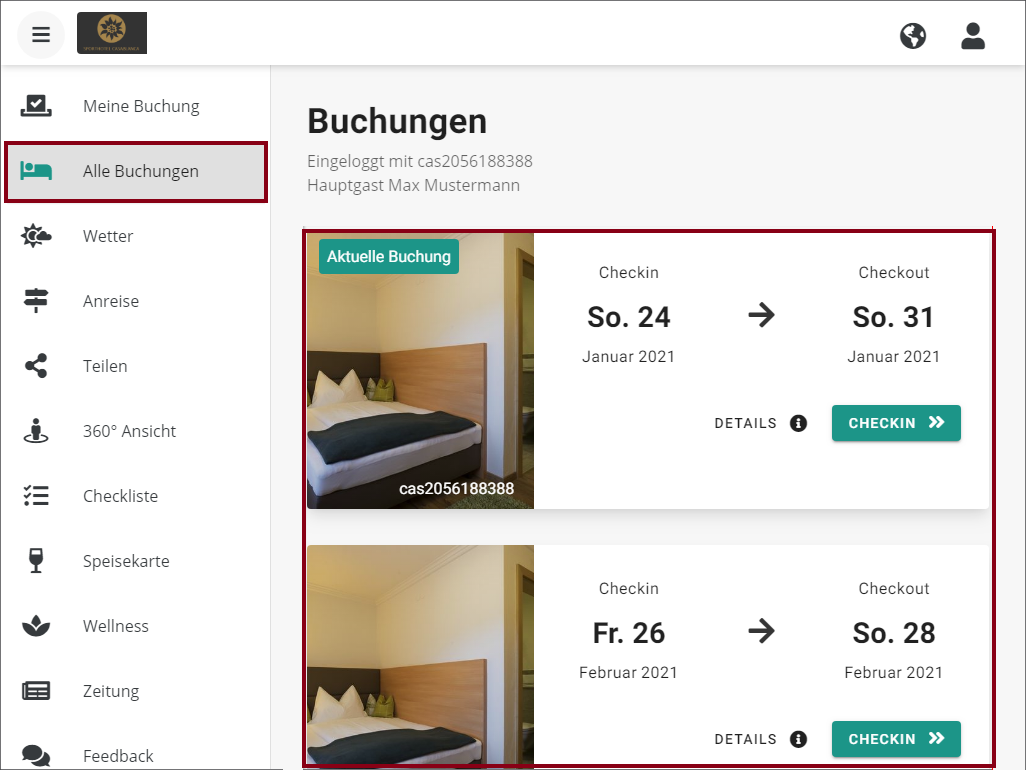Click the Wellness spa icon
The image size is (1026, 770).
tap(36, 625)
